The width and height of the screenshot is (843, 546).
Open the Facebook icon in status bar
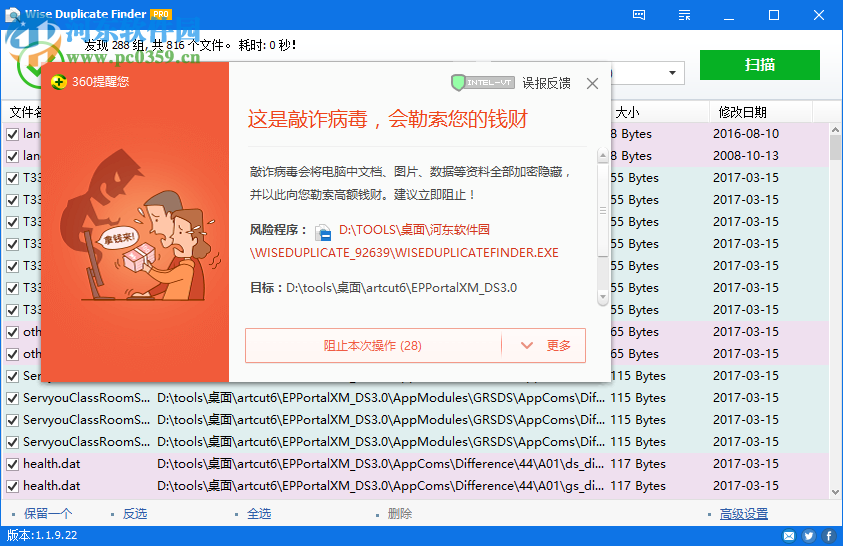[x=828, y=536]
